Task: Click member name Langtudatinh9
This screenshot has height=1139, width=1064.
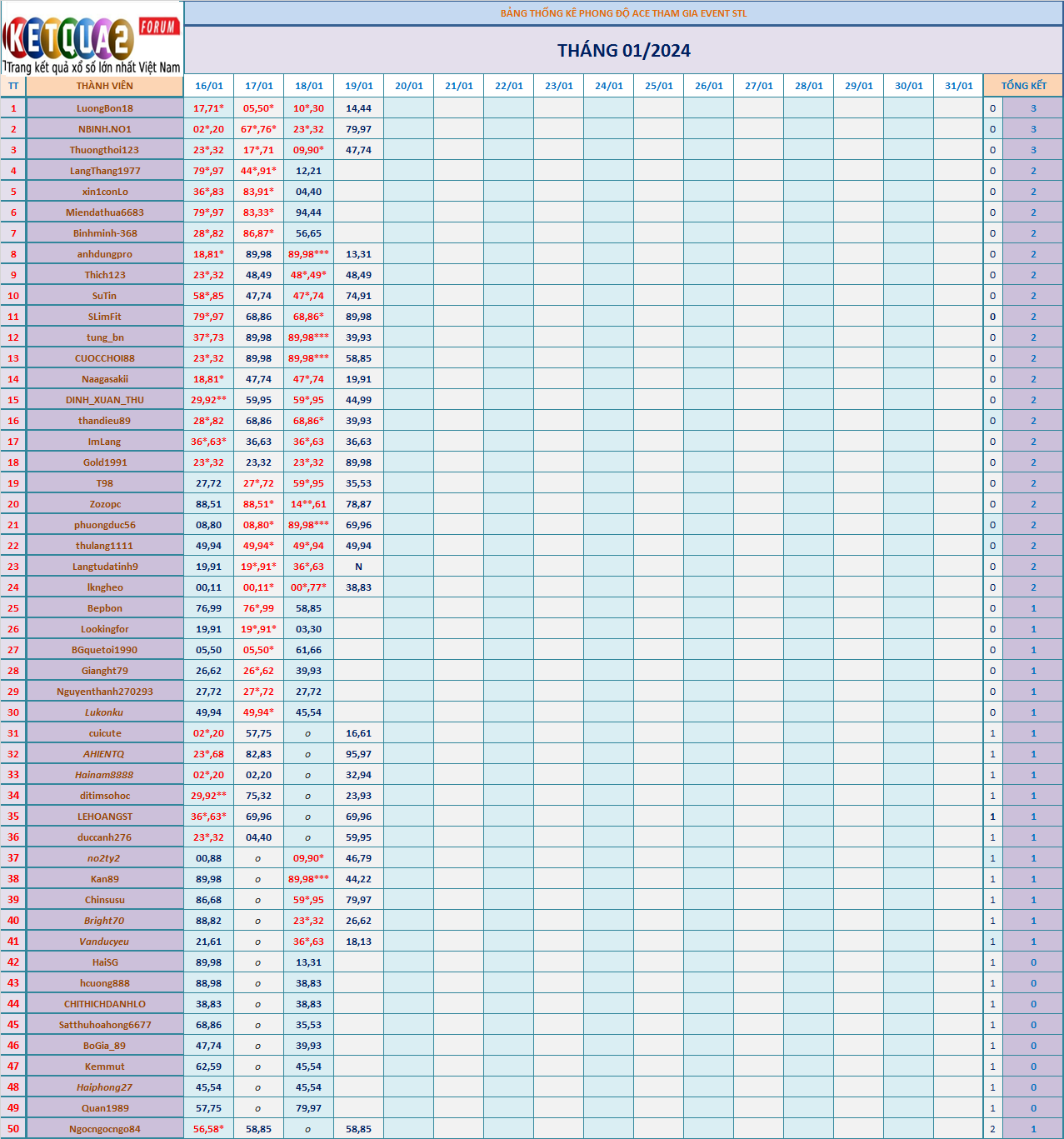Action: click(x=105, y=567)
